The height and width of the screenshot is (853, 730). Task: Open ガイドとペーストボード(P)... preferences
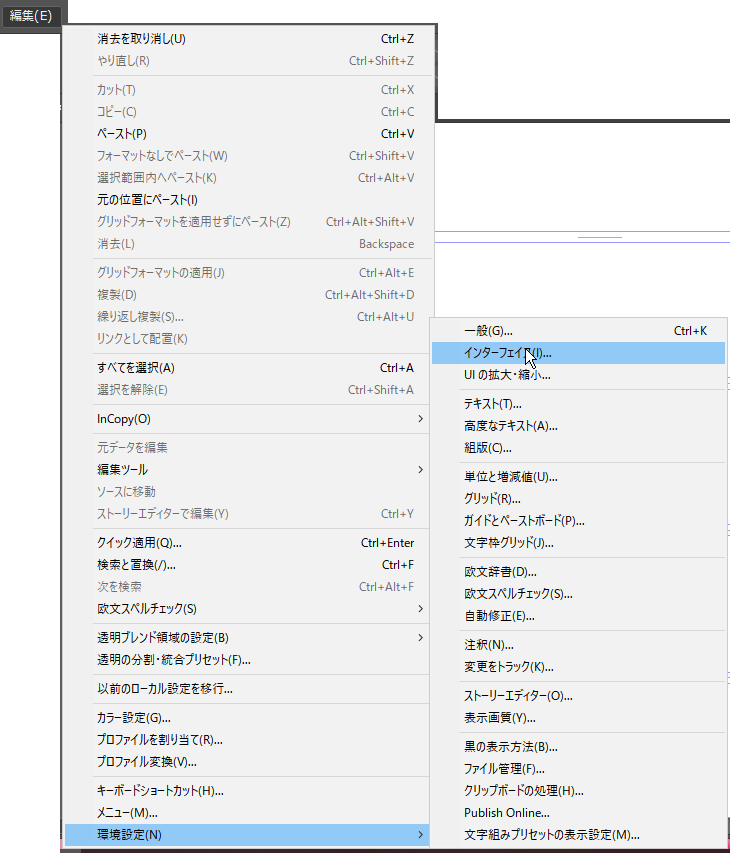(x=579, y=521)
